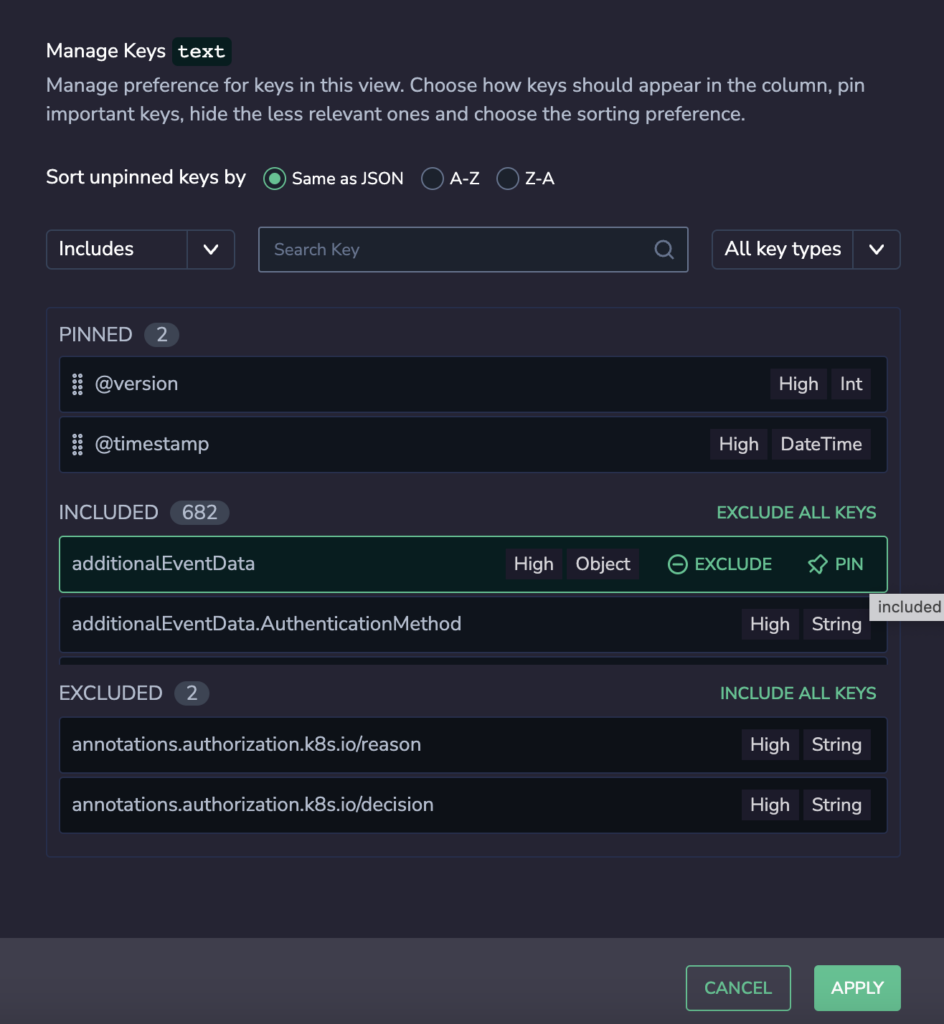944x1024 pixels.
Task: Click the drag handle icon beside @timestamp
Action: (77, 444)
